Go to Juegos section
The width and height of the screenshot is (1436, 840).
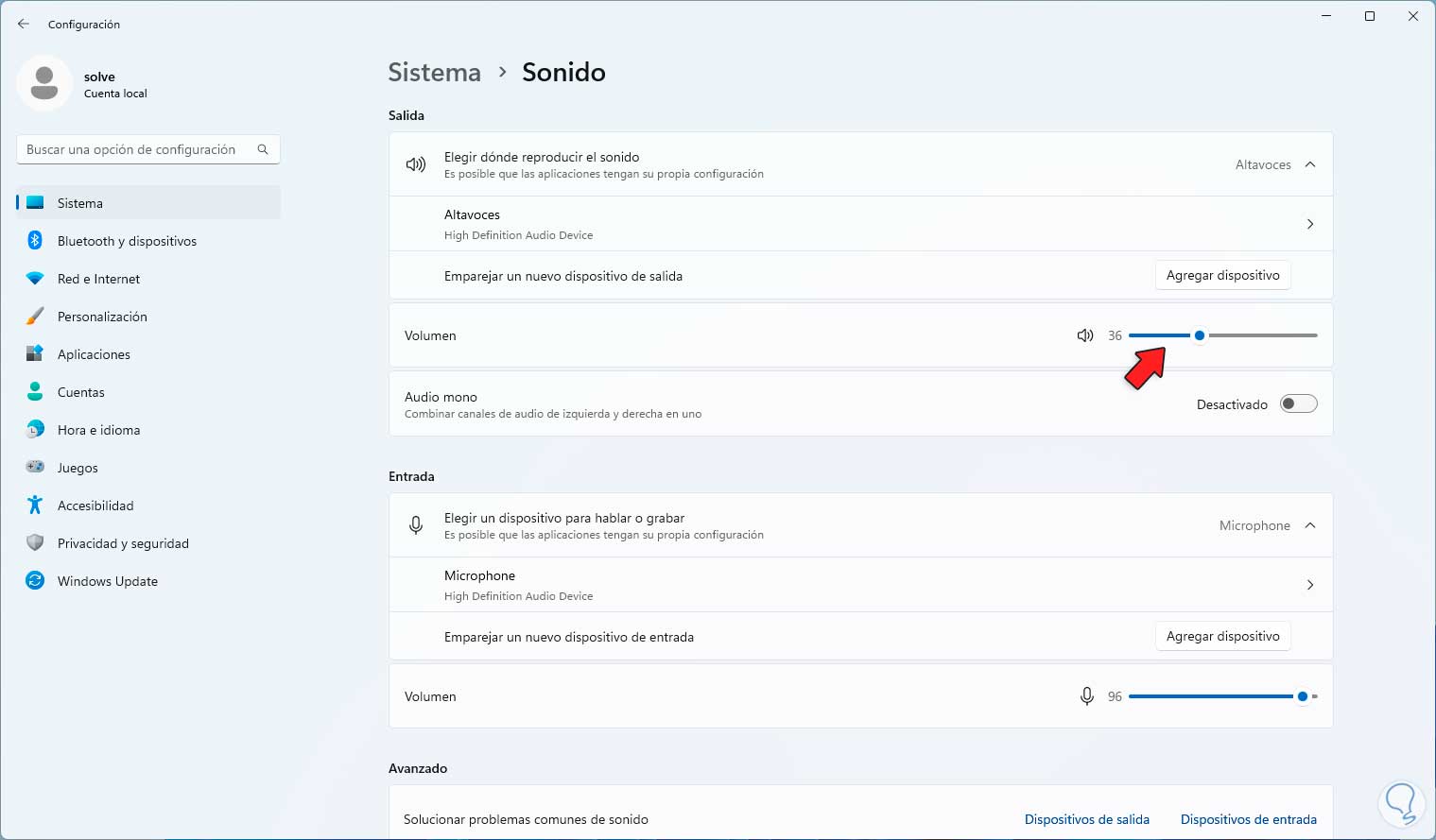coord(78,468)
